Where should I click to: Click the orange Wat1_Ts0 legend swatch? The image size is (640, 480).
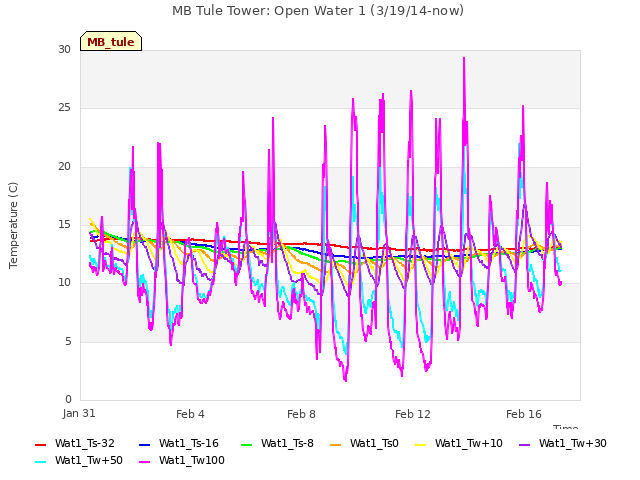coord(336,444)
